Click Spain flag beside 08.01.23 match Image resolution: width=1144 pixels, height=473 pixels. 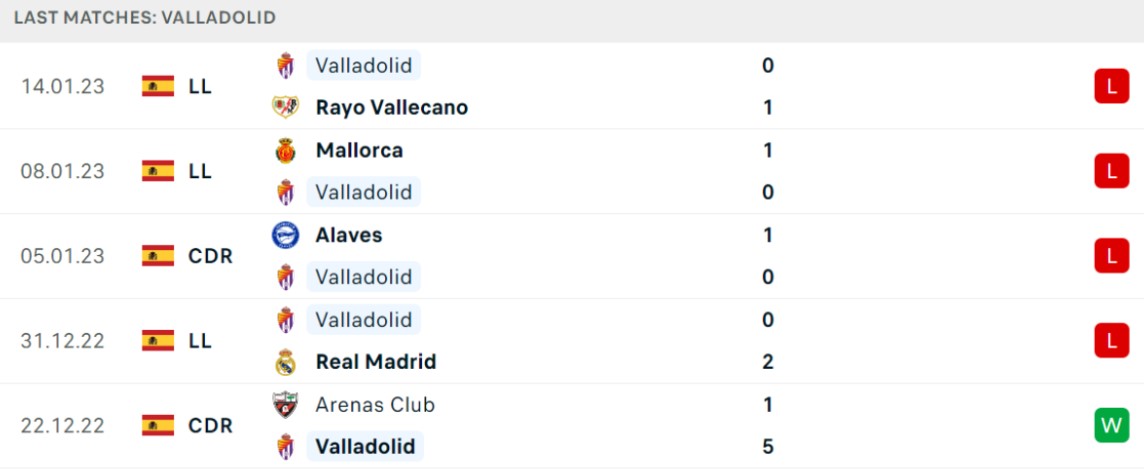(x=158, y=171)
